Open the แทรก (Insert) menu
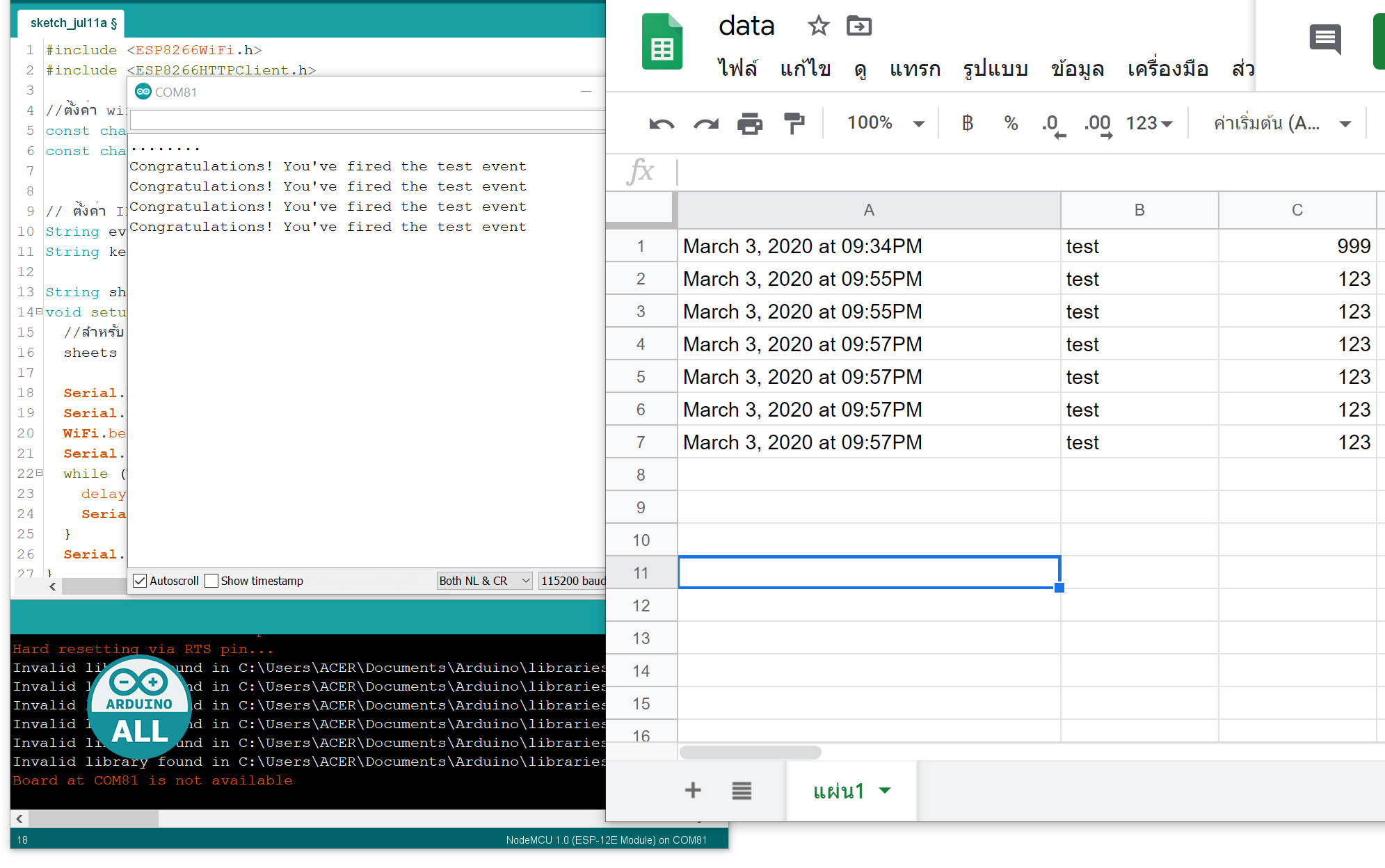This screenshot has height=868, width=1385. pos(915,69)
